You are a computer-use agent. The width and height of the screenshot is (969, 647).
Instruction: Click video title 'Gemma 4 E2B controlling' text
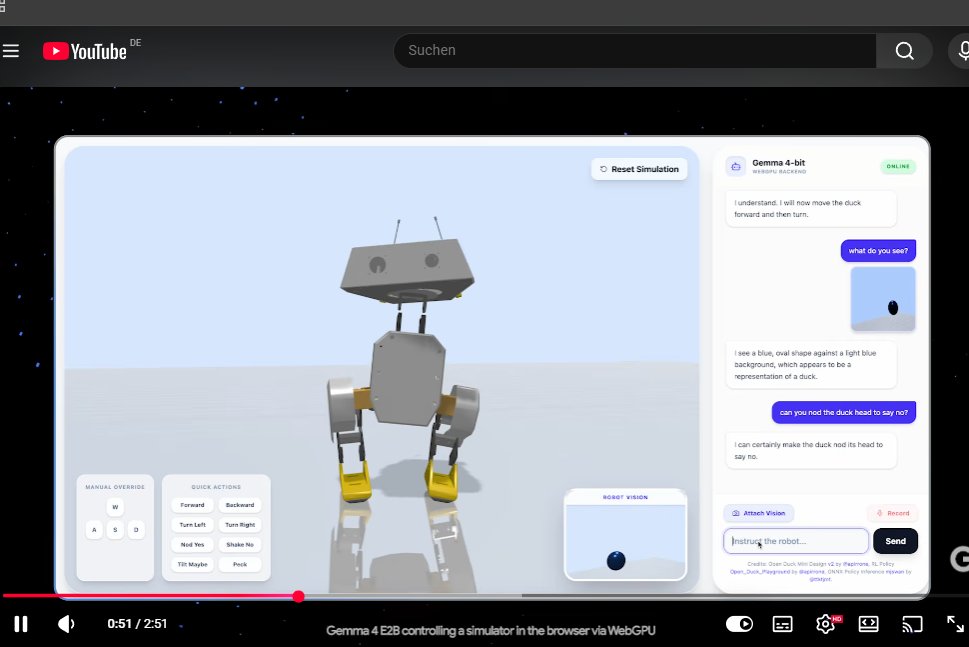[490, 630]
